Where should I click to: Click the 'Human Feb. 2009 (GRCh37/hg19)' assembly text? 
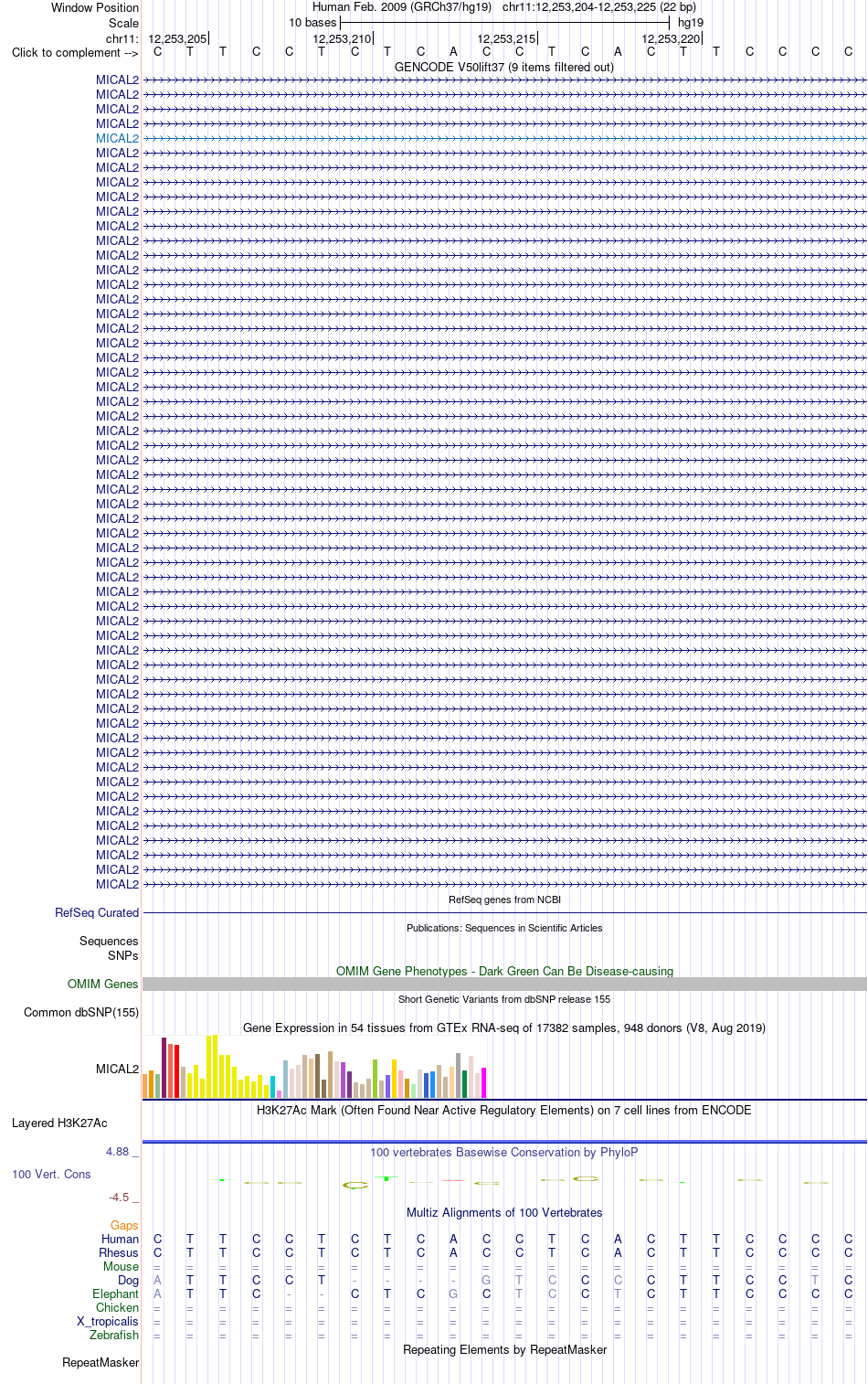[402, 6]
